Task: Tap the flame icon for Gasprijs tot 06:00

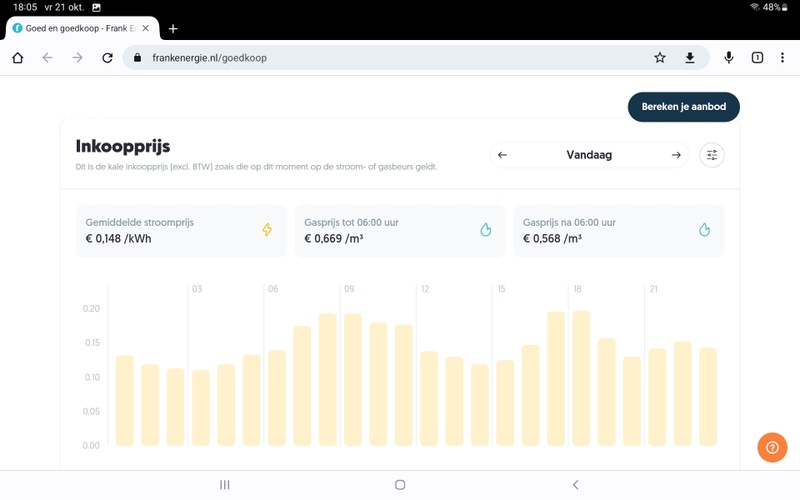Action: (486, 230)
